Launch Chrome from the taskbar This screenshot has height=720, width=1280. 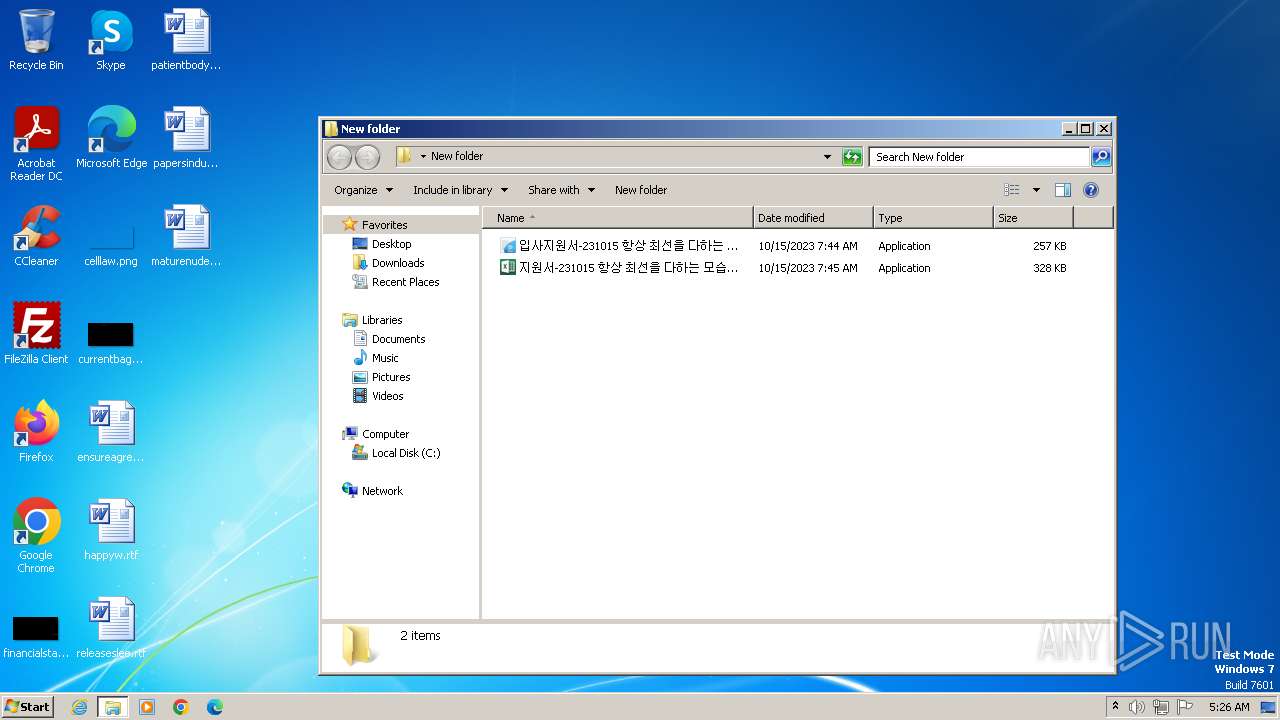[181, 707]
